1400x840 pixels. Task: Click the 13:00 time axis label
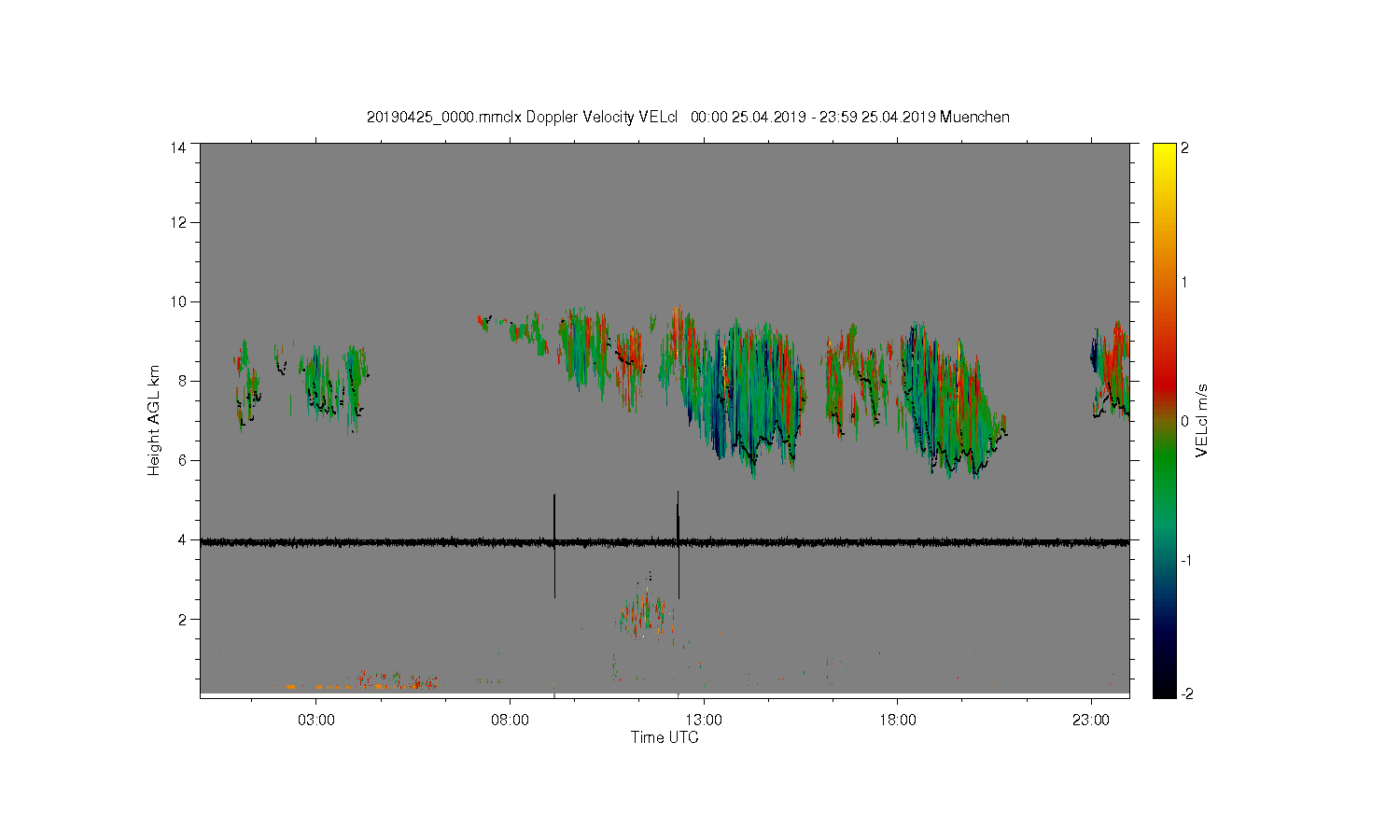click(704, 721)
